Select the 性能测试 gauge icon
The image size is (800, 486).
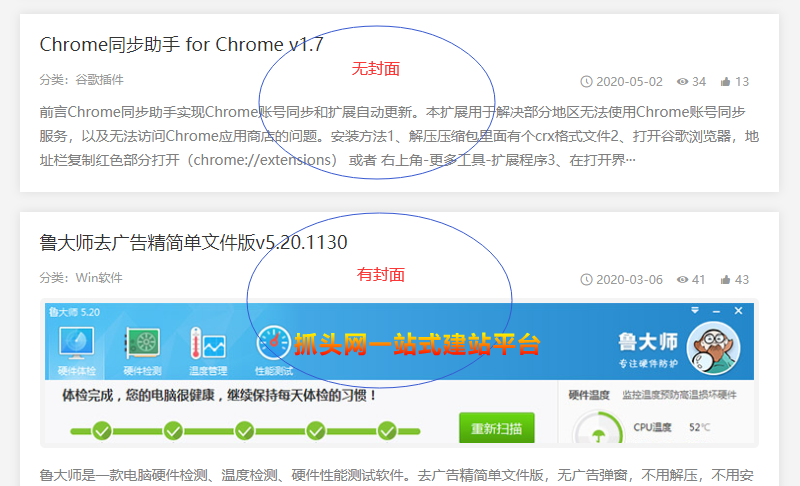[x=273, y=343]
